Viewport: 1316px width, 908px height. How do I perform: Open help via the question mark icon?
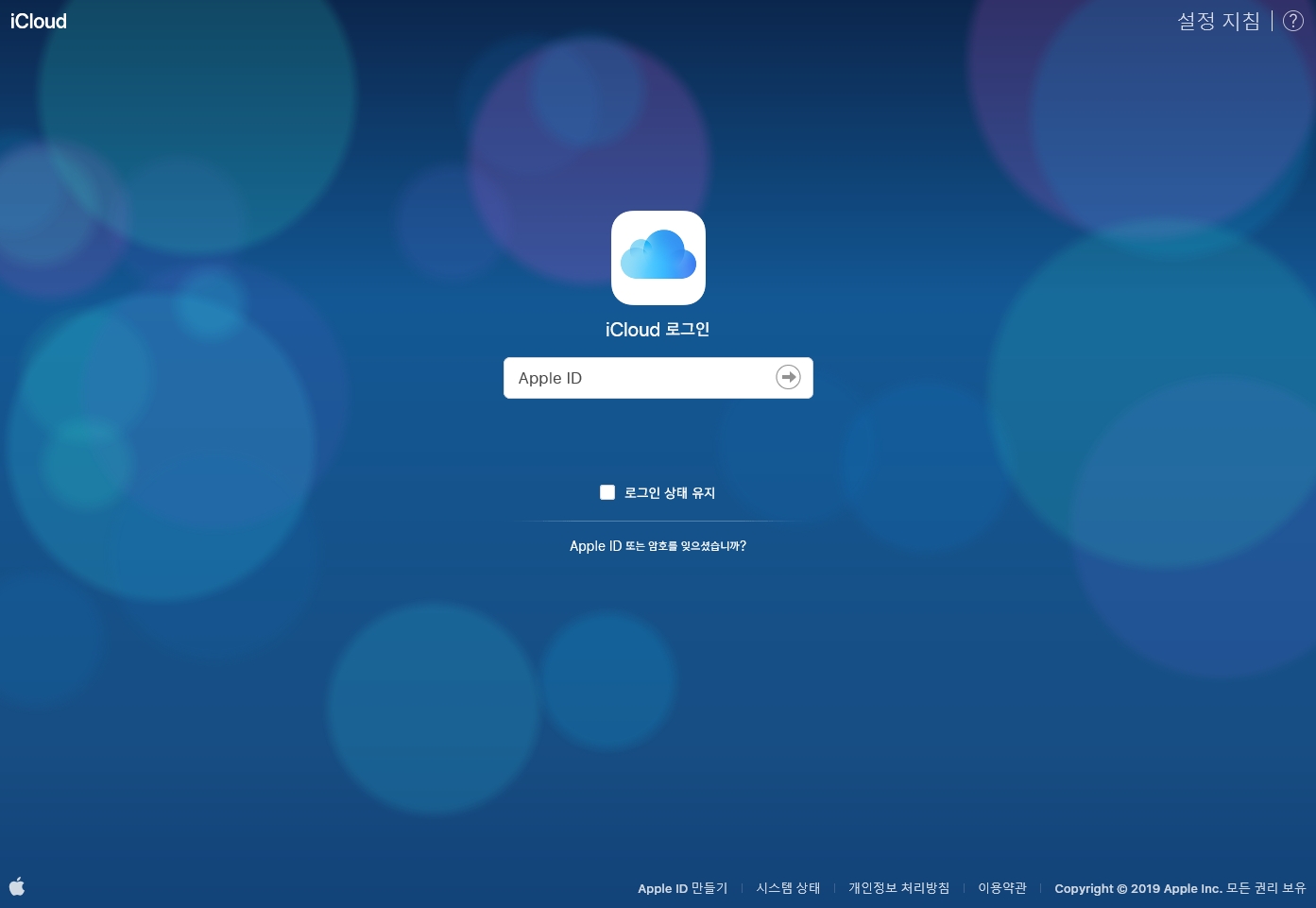click(x=1293, y=21)
